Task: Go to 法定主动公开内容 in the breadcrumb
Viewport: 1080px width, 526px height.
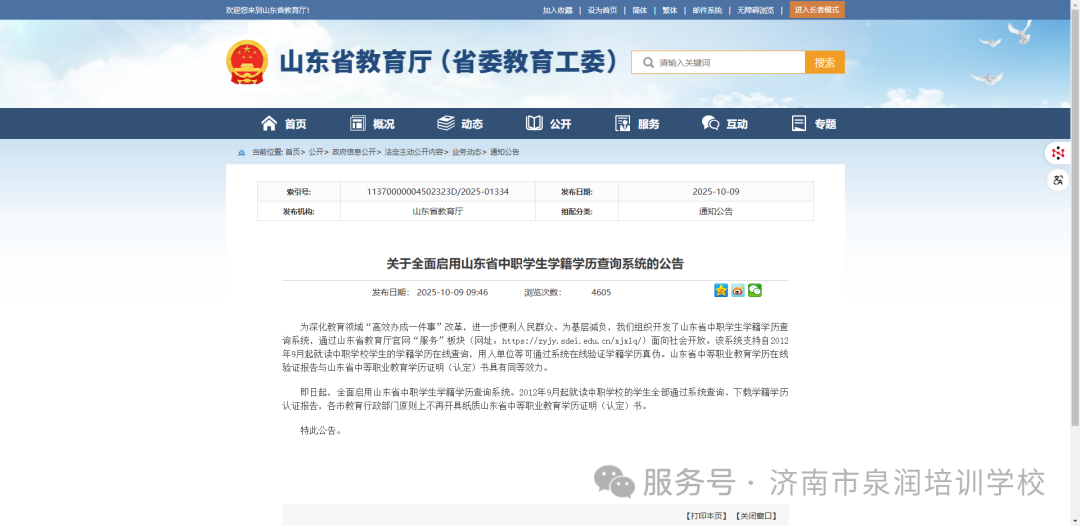Action: pos(414,152)
